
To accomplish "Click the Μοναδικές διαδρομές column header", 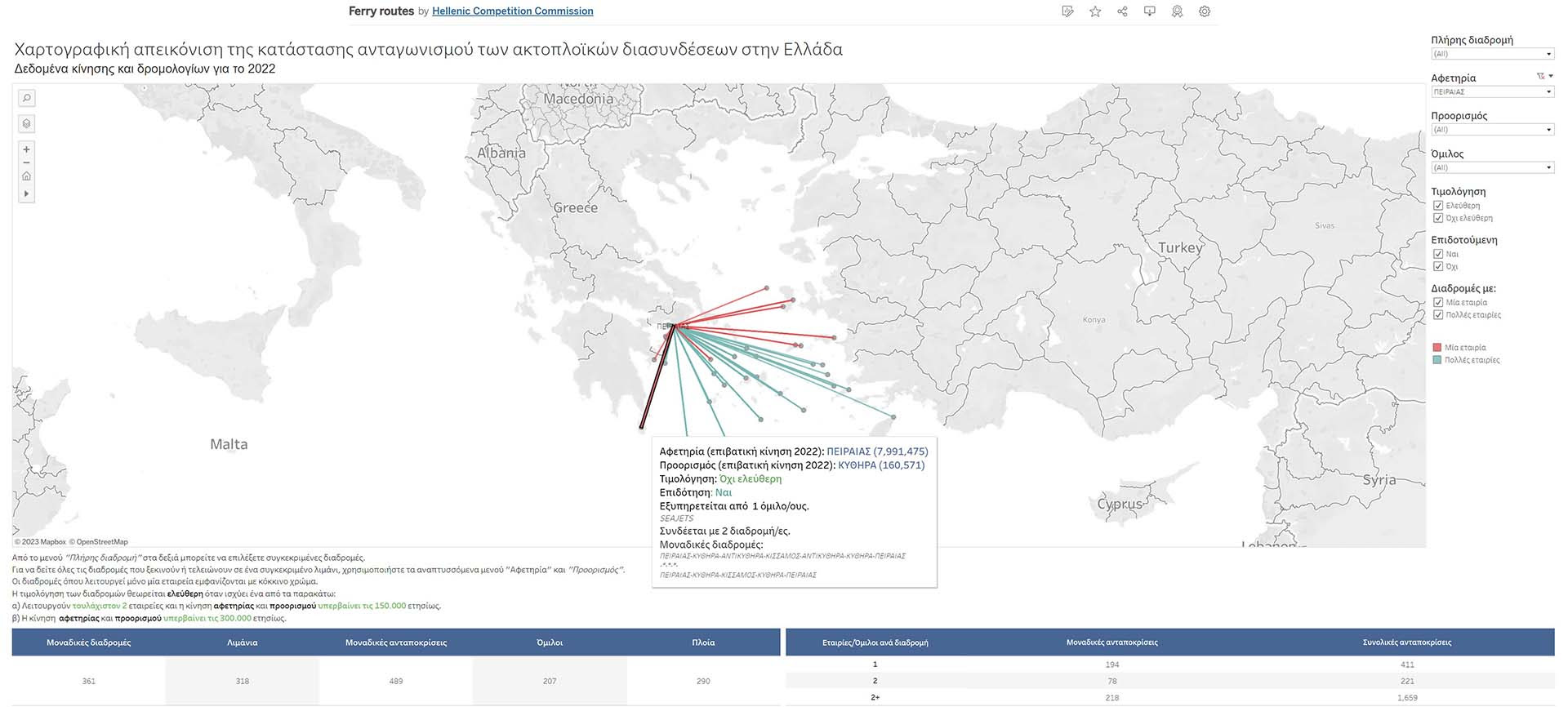I will [88, 643].
